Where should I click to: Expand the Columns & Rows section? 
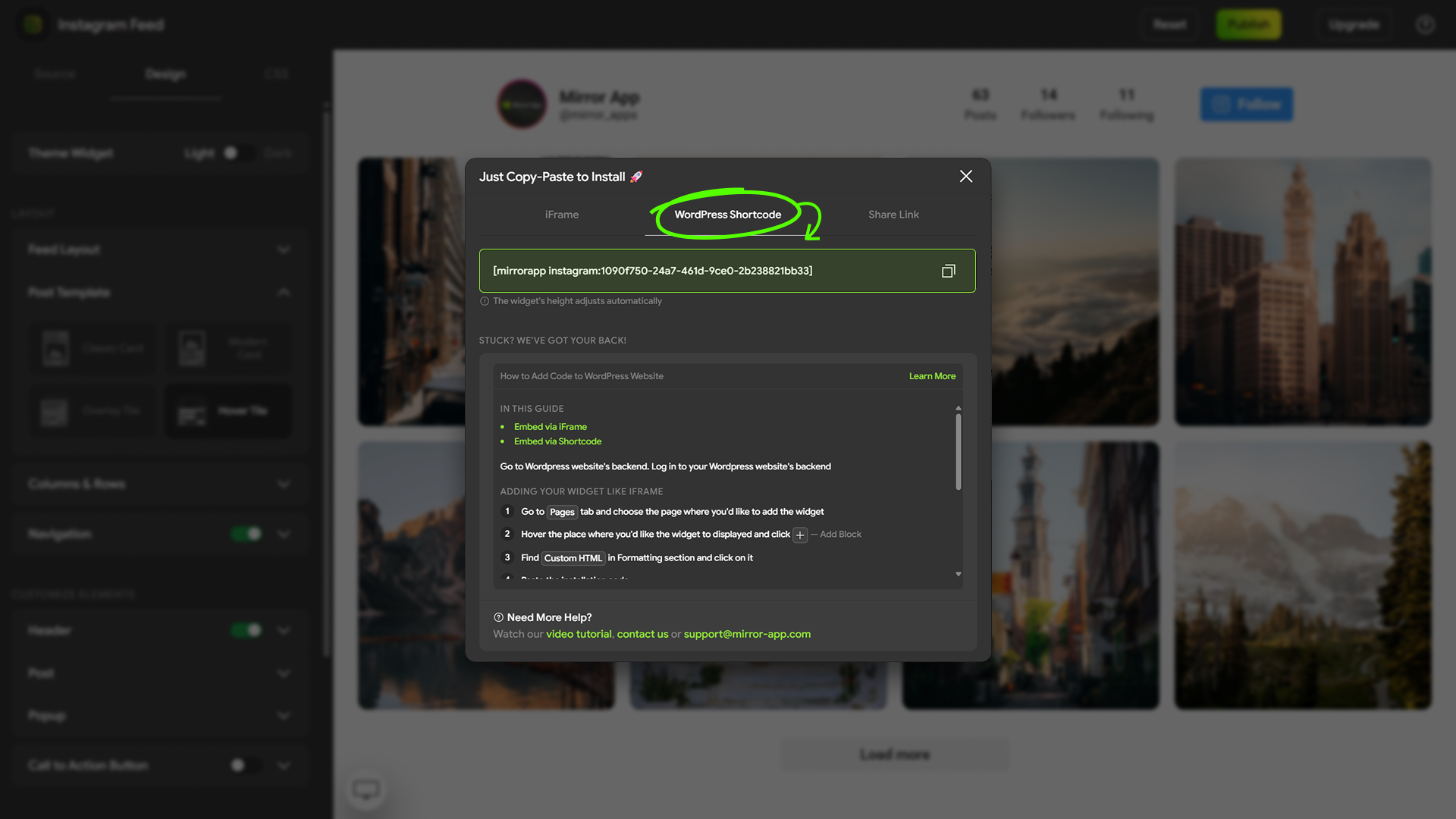[x=284, y=485]
